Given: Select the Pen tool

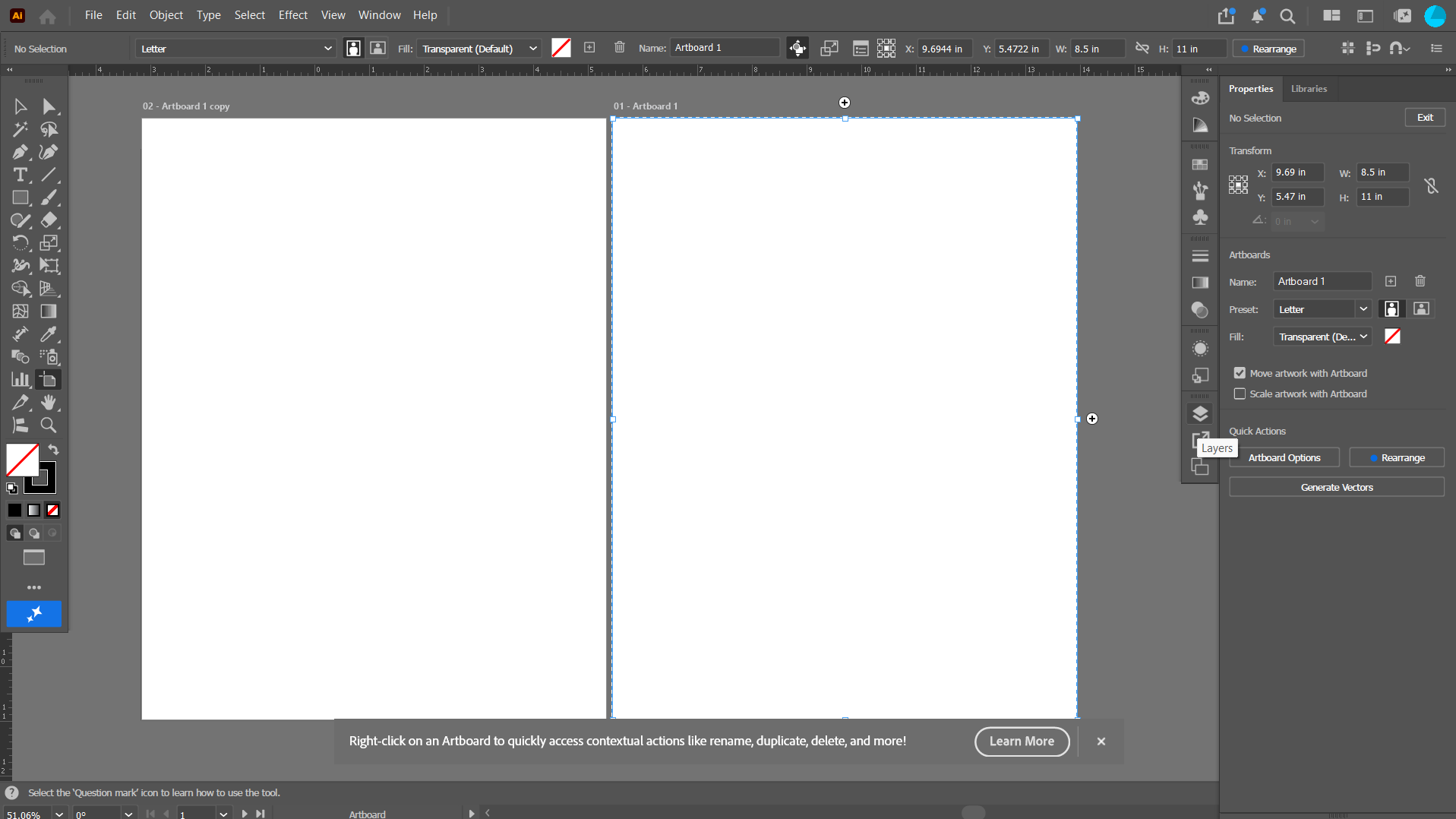Looking at the screenshot, I should (x=21, y=152).
